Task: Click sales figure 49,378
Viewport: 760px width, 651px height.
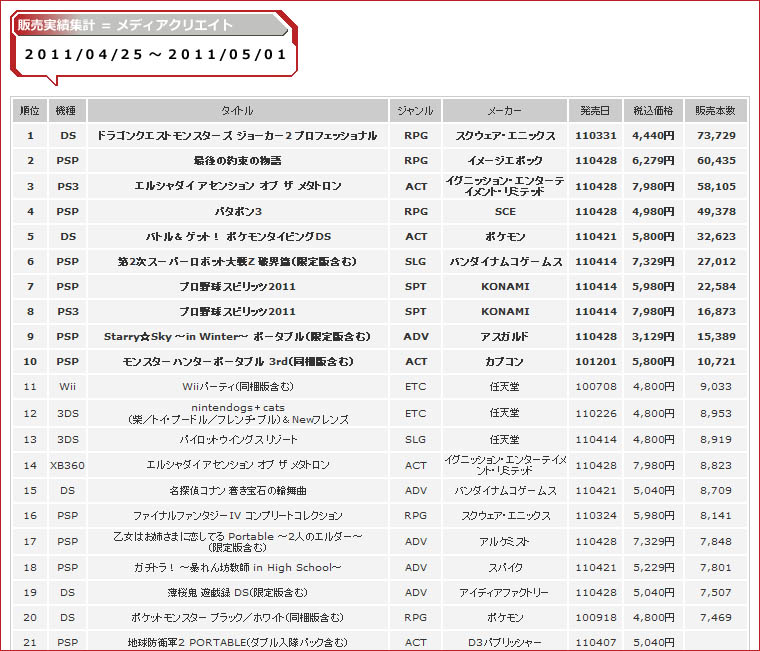Action: [716, 211]
